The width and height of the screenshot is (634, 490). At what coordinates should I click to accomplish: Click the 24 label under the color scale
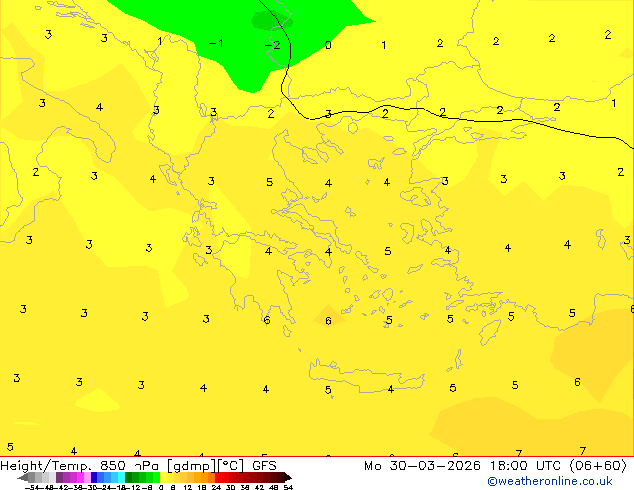click(x=216, y=487)
